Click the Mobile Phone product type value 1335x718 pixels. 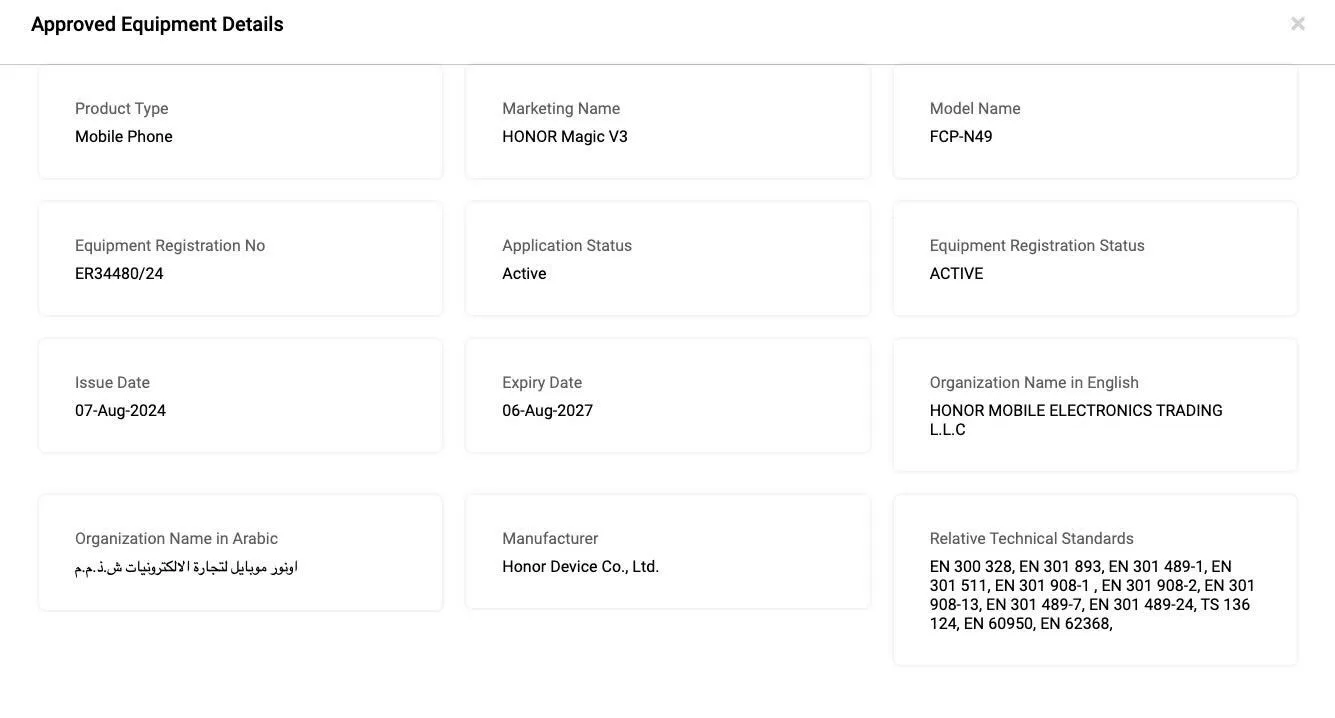point(124,137)
